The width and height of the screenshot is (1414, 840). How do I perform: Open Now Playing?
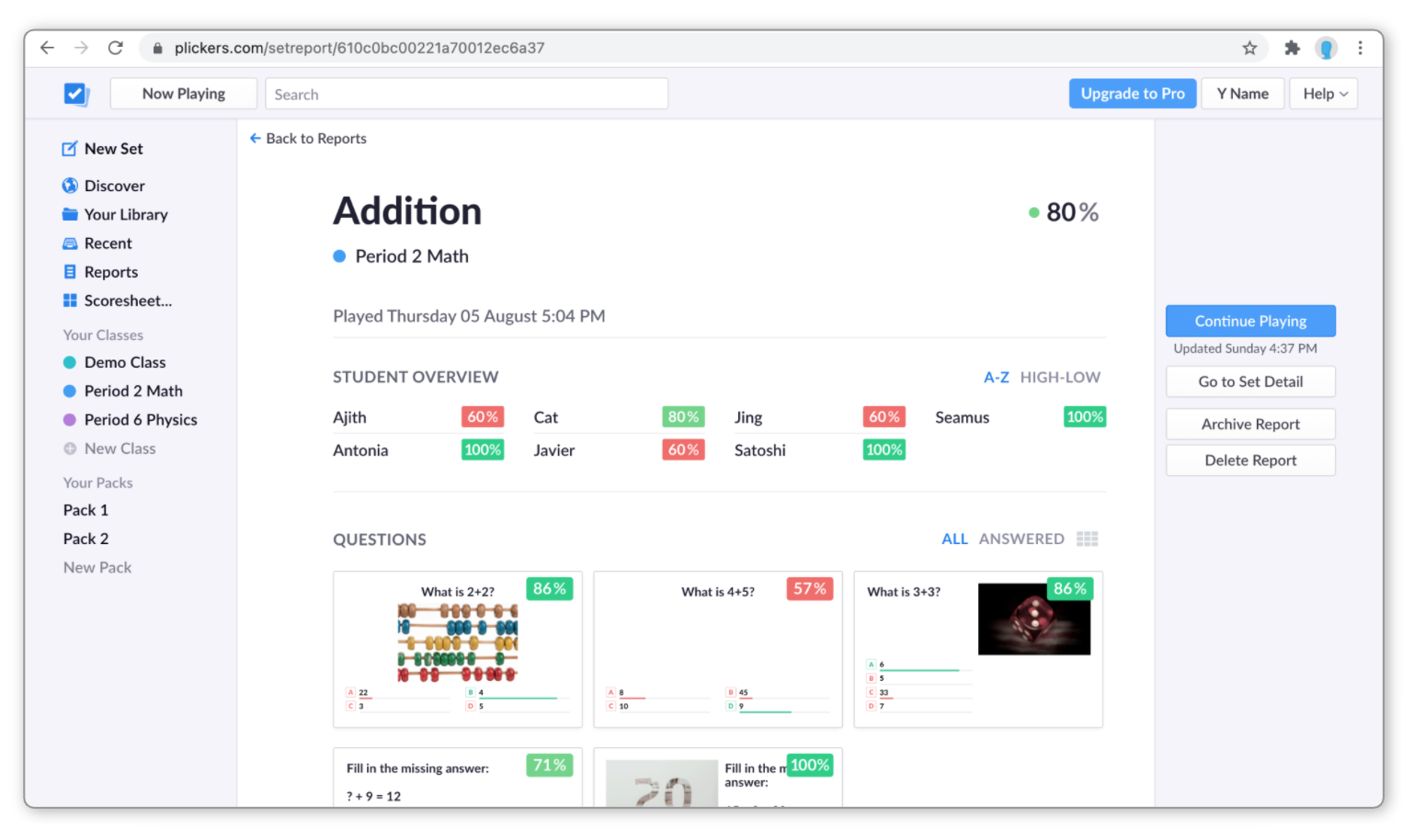[184, 94]
